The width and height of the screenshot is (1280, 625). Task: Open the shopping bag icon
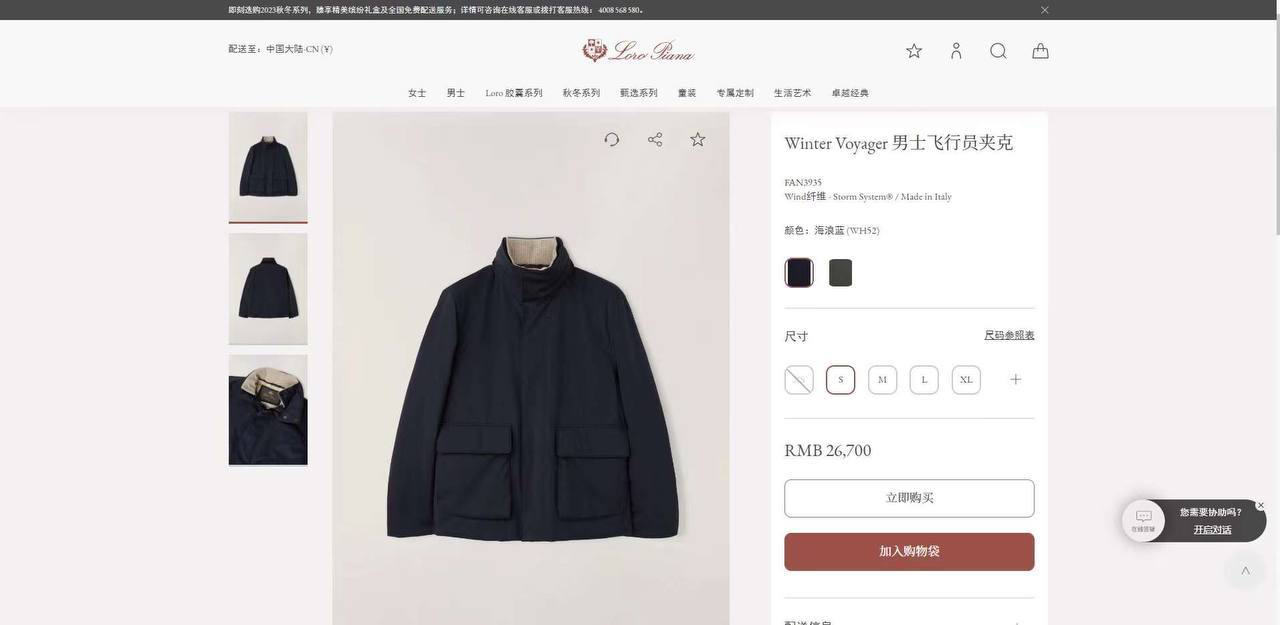tap(1040, 51)
